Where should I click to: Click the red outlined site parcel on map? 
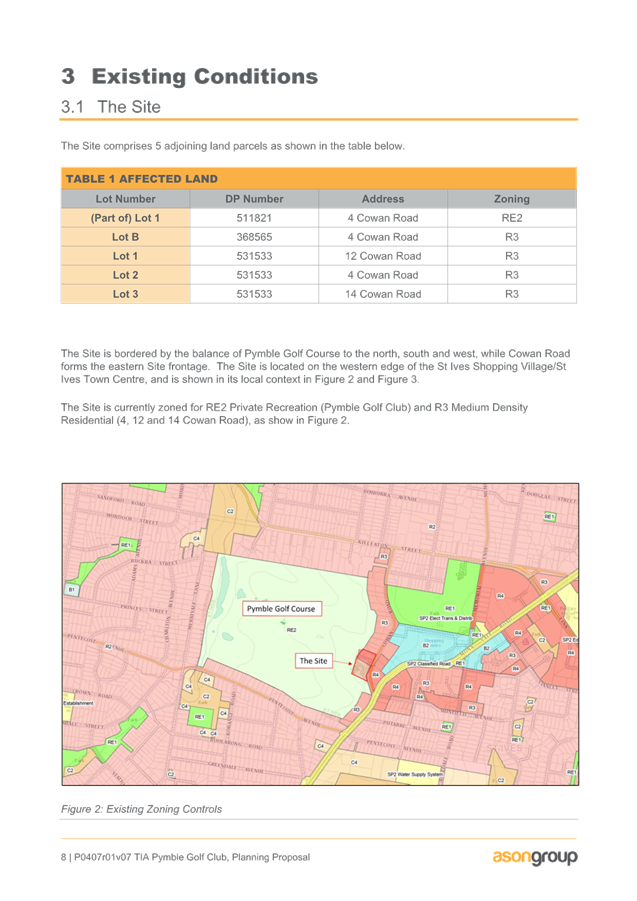(363, 665)
